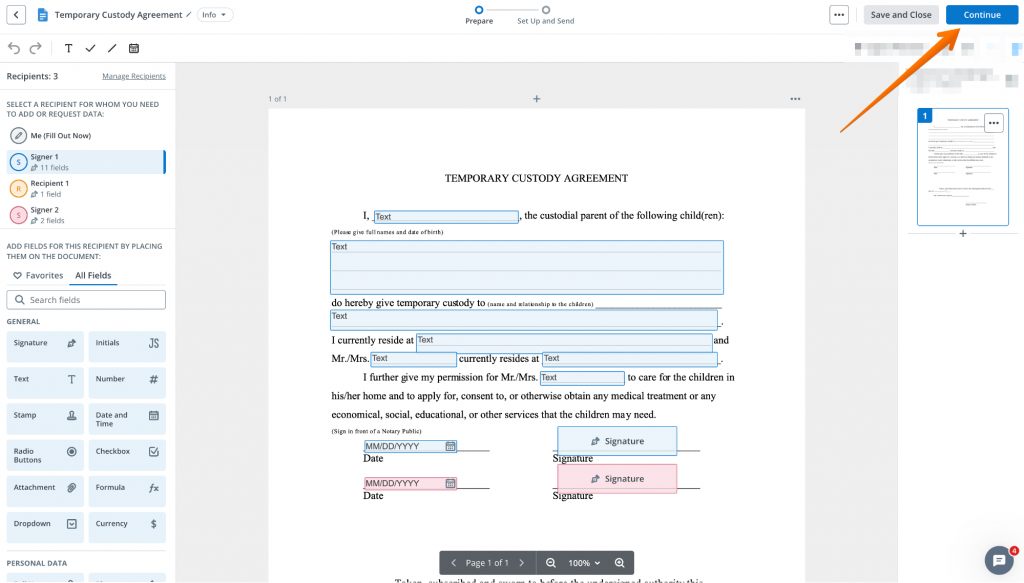Go to next page in page navigator
1024x583 pixels.
(521, 563)
